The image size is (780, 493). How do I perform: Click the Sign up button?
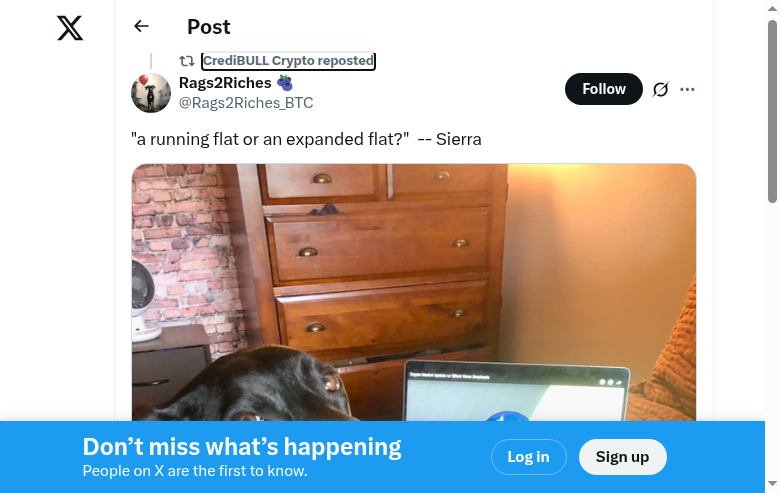point(622,457)
